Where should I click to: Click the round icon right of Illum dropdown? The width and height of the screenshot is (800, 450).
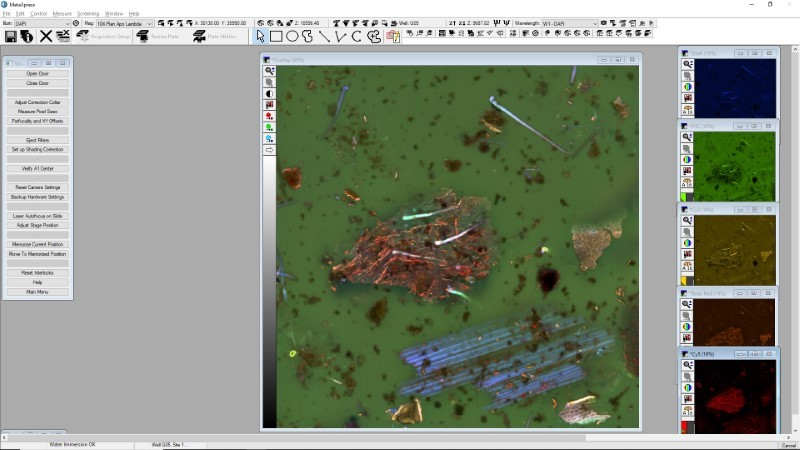76,23
